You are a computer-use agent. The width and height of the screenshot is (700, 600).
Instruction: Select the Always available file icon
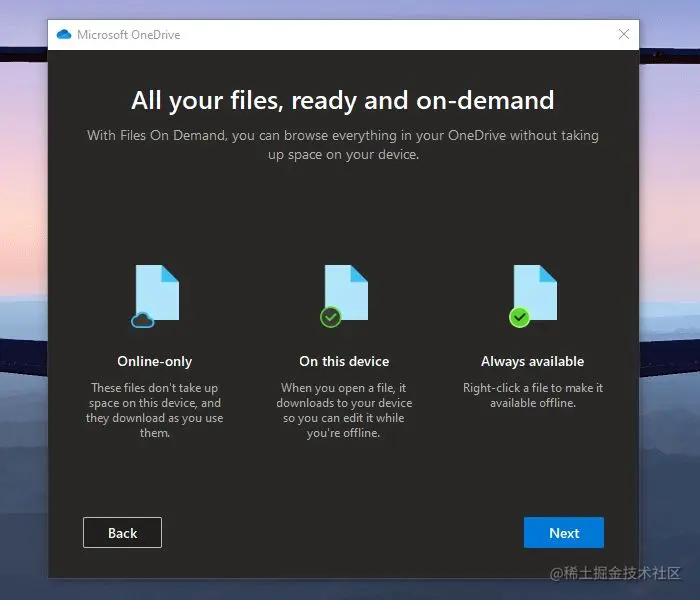point(533,296)
